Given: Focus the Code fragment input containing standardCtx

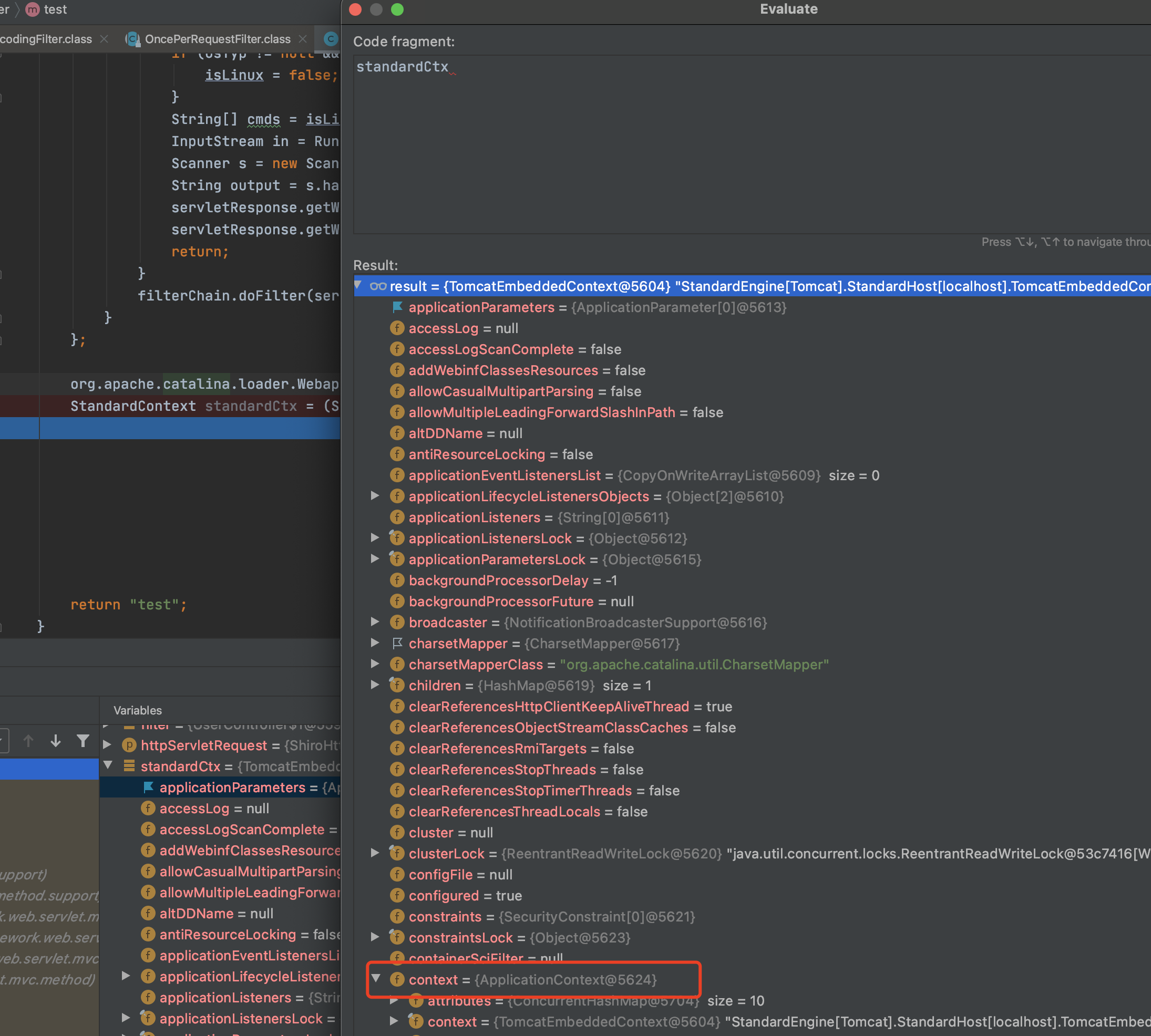Looking at the screenshot, I should click(752, 144).
